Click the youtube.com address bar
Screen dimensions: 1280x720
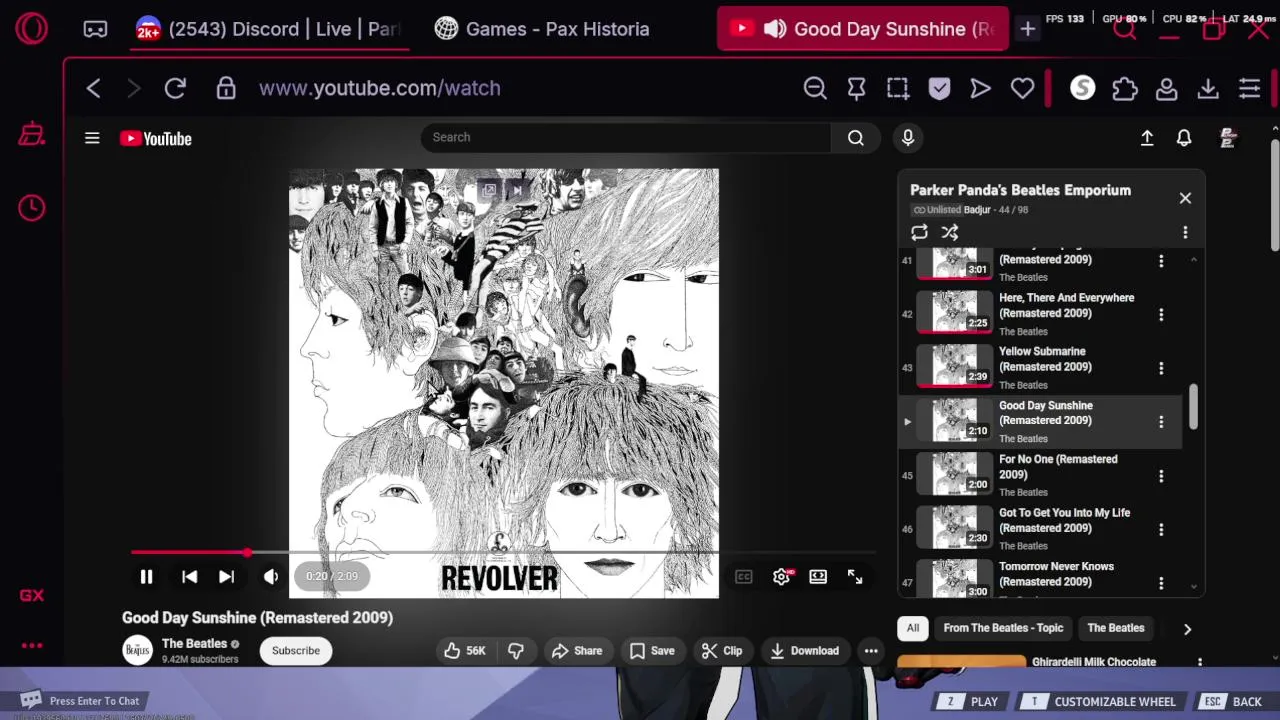click(x=380, y=88)
